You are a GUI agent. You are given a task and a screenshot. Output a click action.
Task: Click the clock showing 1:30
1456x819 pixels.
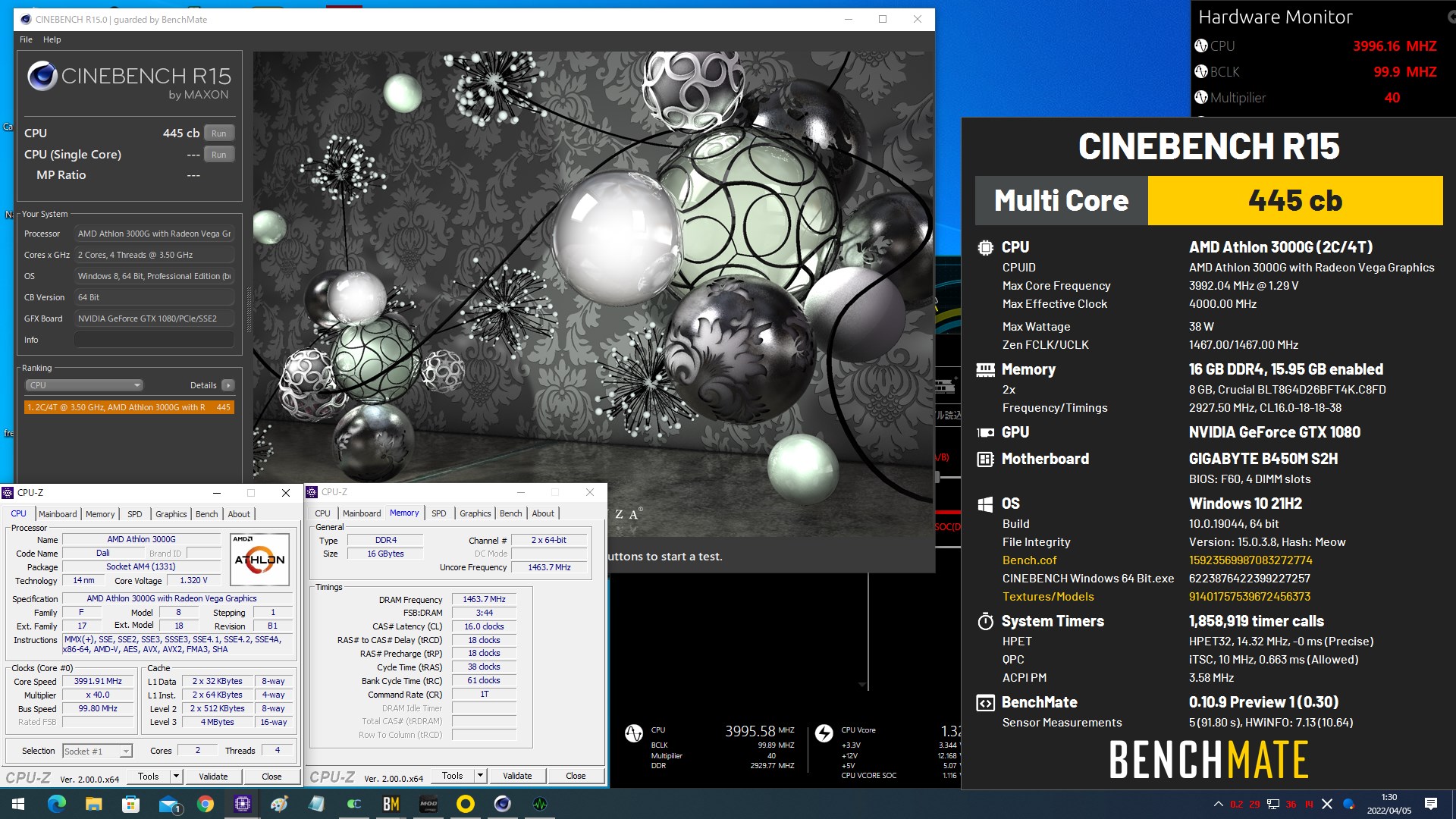pyautogui.click(x=1389, y=797)
